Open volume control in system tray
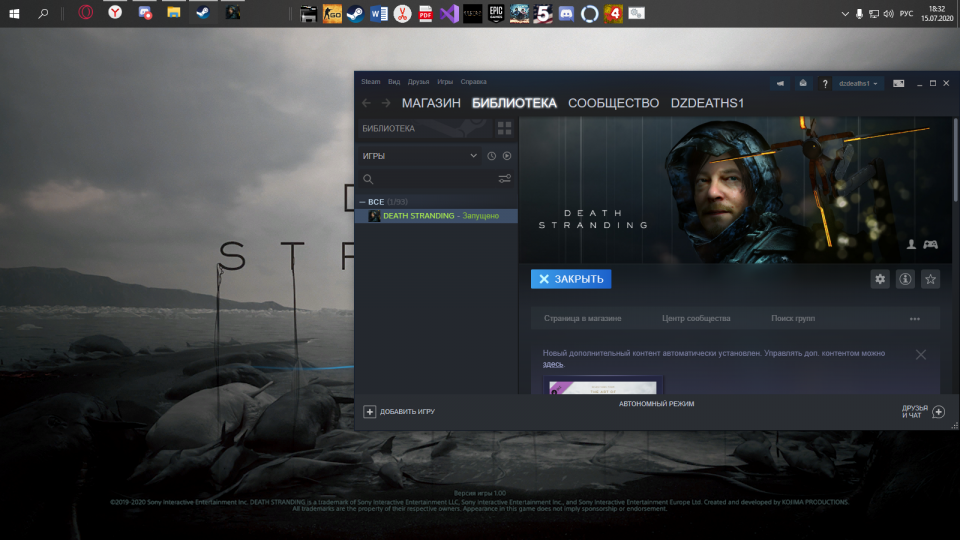The height and width of the screenshot is (540, 960). 889,13
